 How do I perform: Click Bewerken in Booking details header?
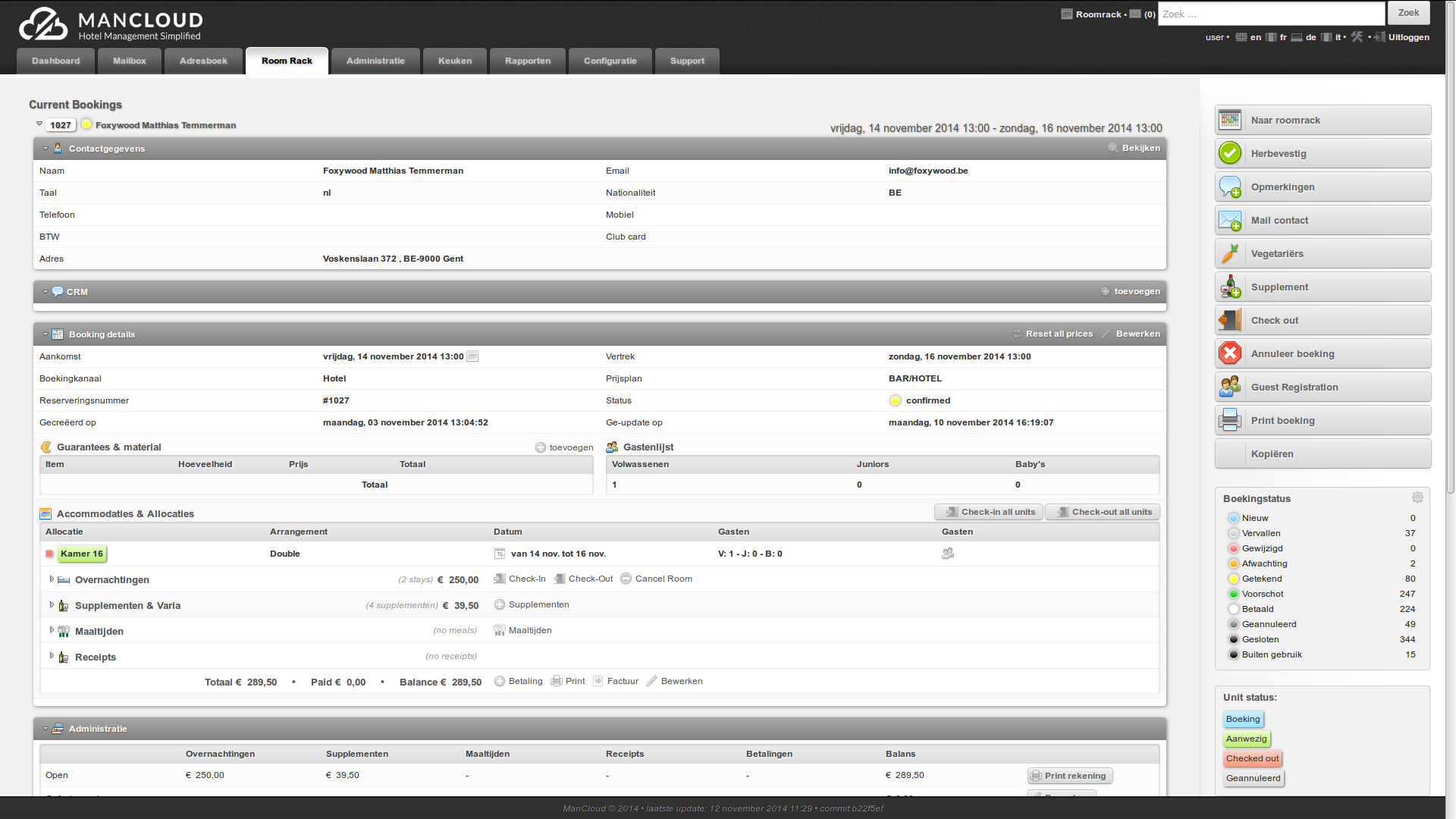[1131, 334]
